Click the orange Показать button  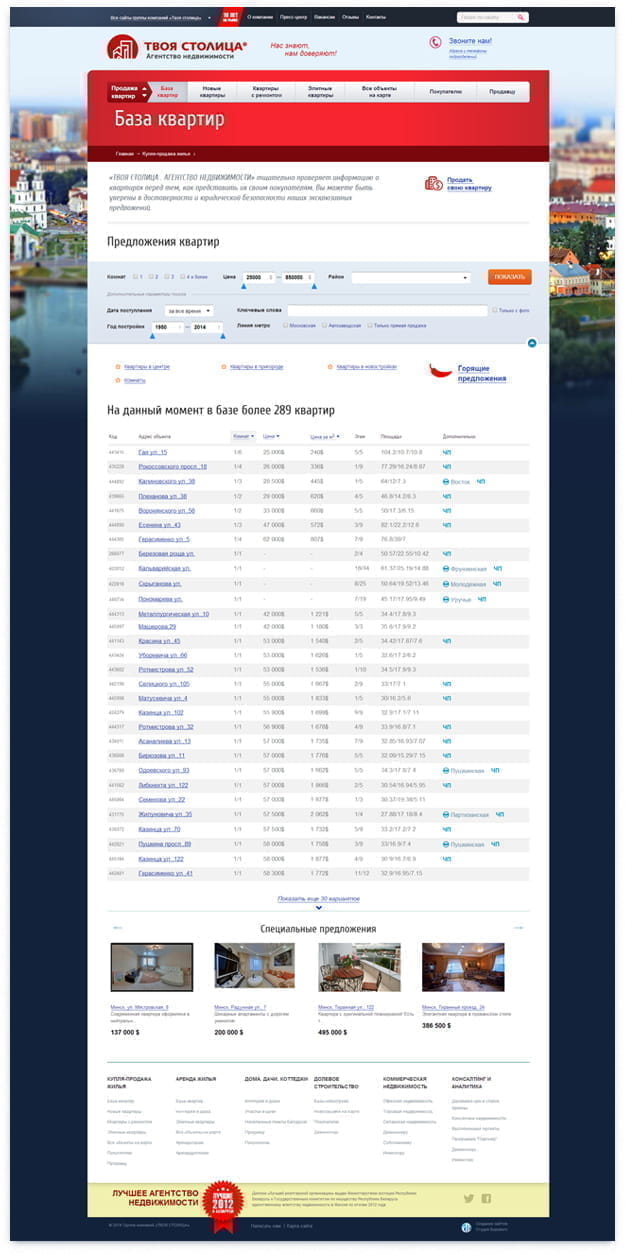click(x=510, y=277)
